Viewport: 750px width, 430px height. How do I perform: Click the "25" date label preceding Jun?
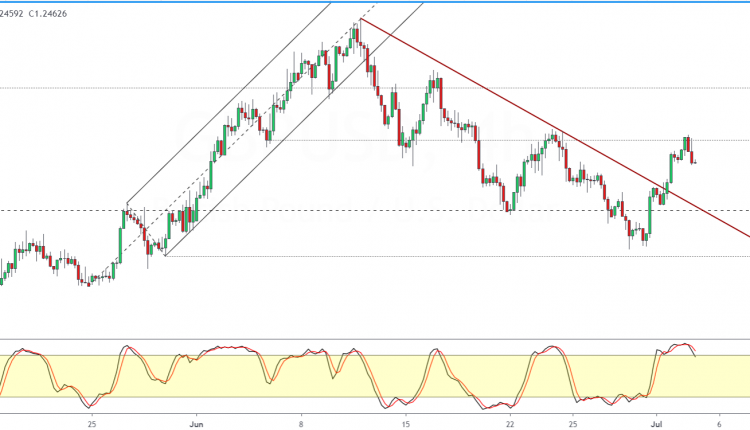[92, 424]
